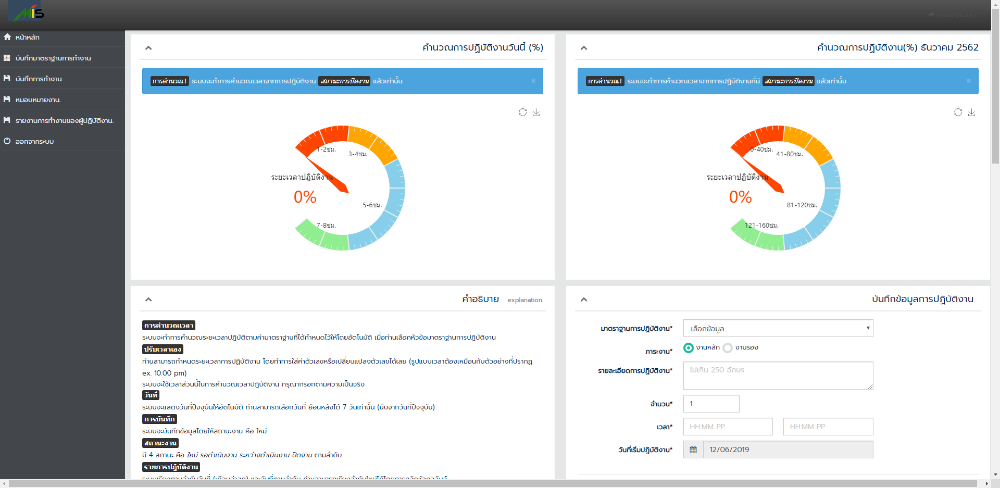The width and height of the screenshot is (1000, 488).
Task: Open รายงานการทำงานของผู้ปฏิบัติงาน in the sidebar
Action: point(62,120)
